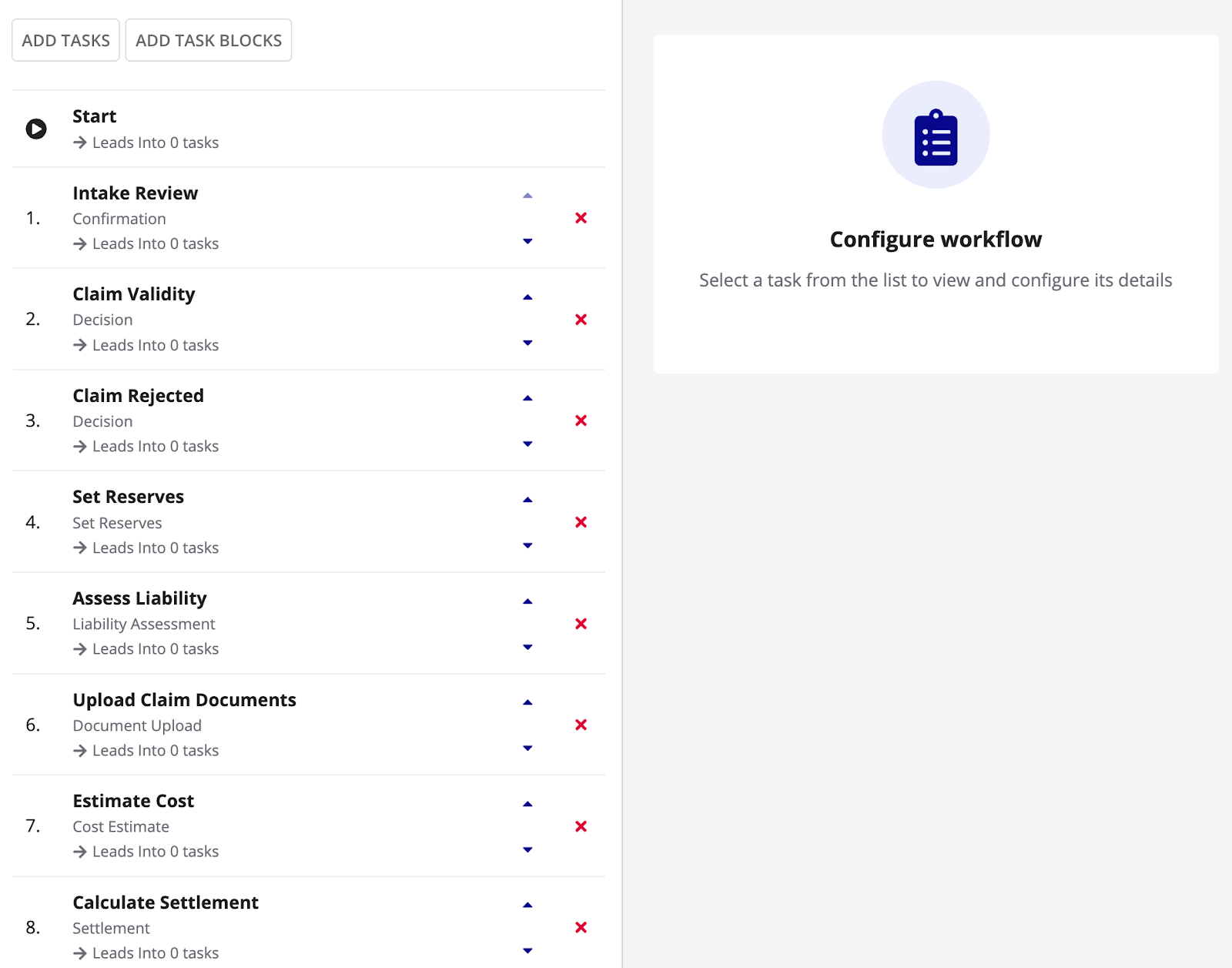Select the Estimate Cost task
The height and width of the screenshot is (968, 1232).
(x=133, y=801)
